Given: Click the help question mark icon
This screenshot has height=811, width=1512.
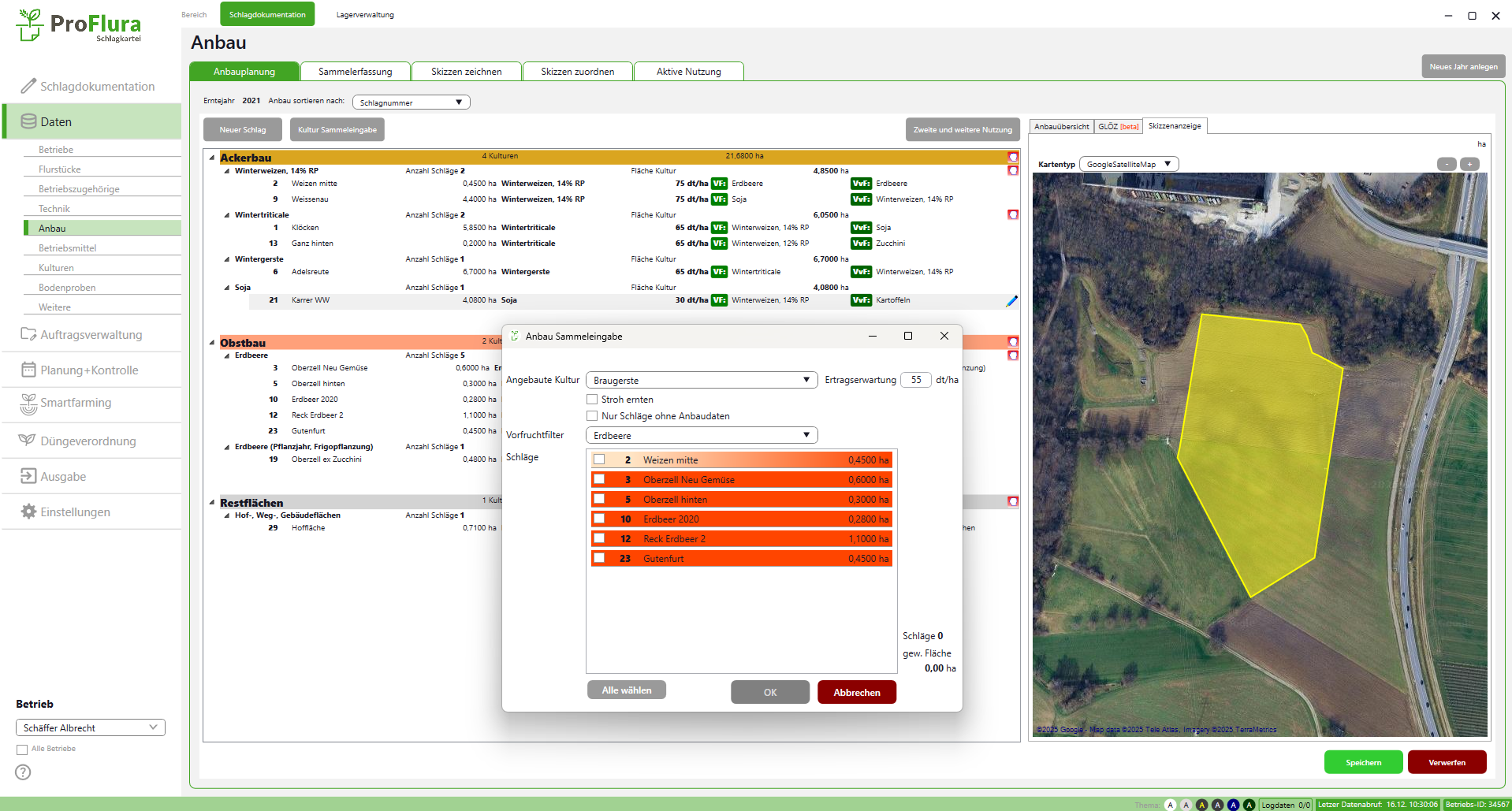Looking at the screenshot, I should pyautogui.click(x=24, y=772).
